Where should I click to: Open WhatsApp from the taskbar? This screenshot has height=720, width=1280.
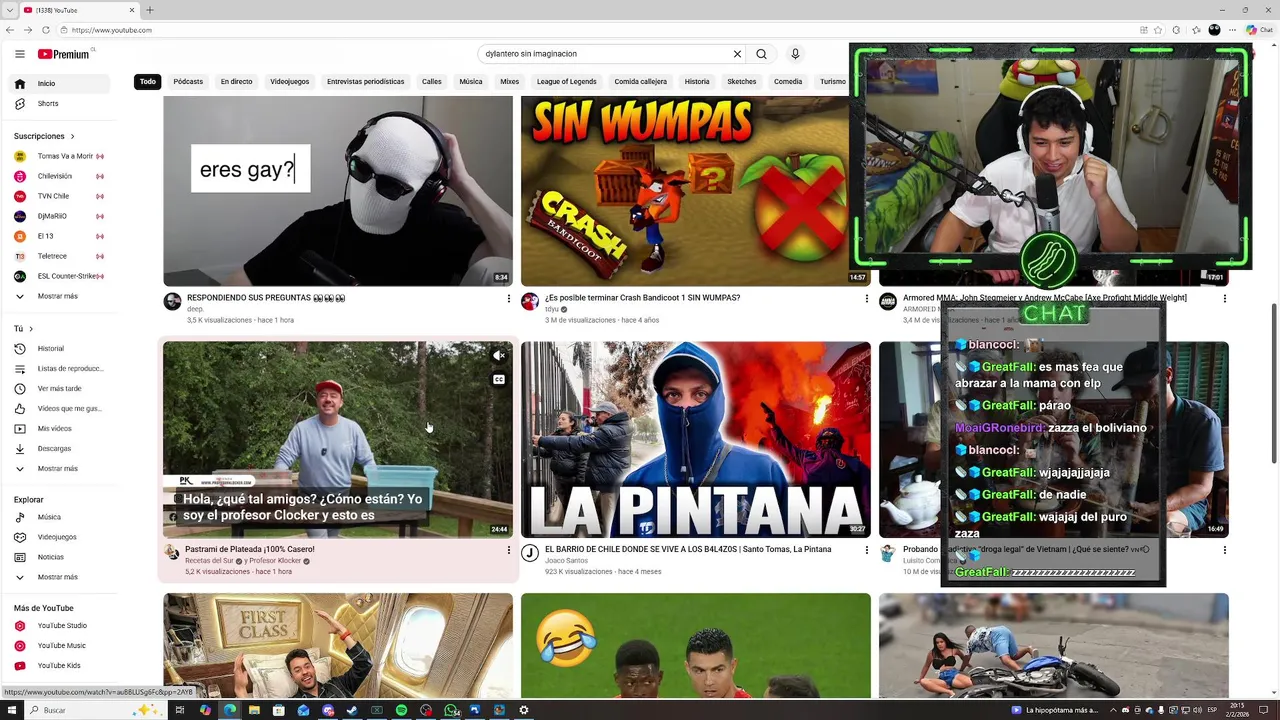point(451,710)
